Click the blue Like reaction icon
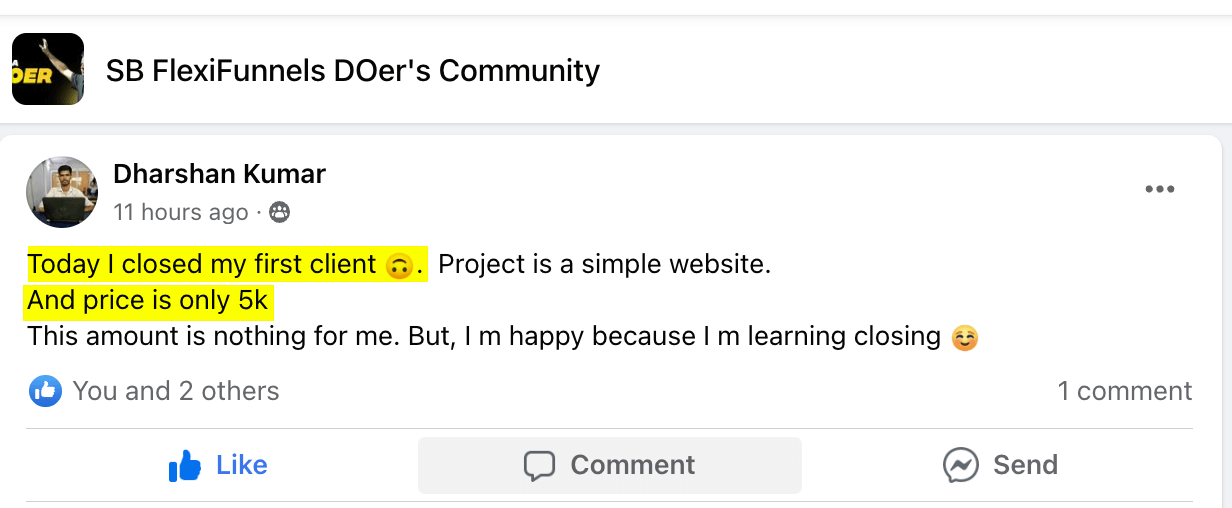 (x=46, y=391)
